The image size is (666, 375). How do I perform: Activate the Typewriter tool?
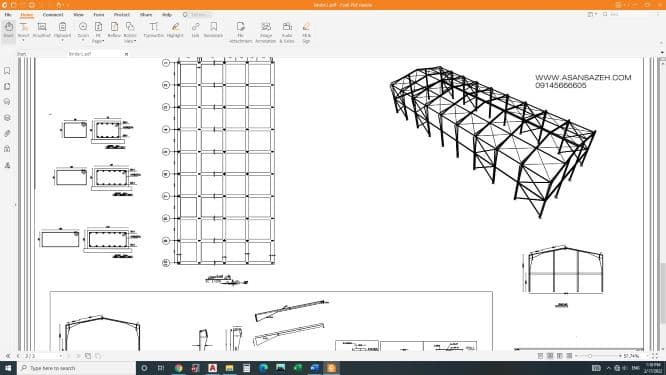click(x=154, y=30)
